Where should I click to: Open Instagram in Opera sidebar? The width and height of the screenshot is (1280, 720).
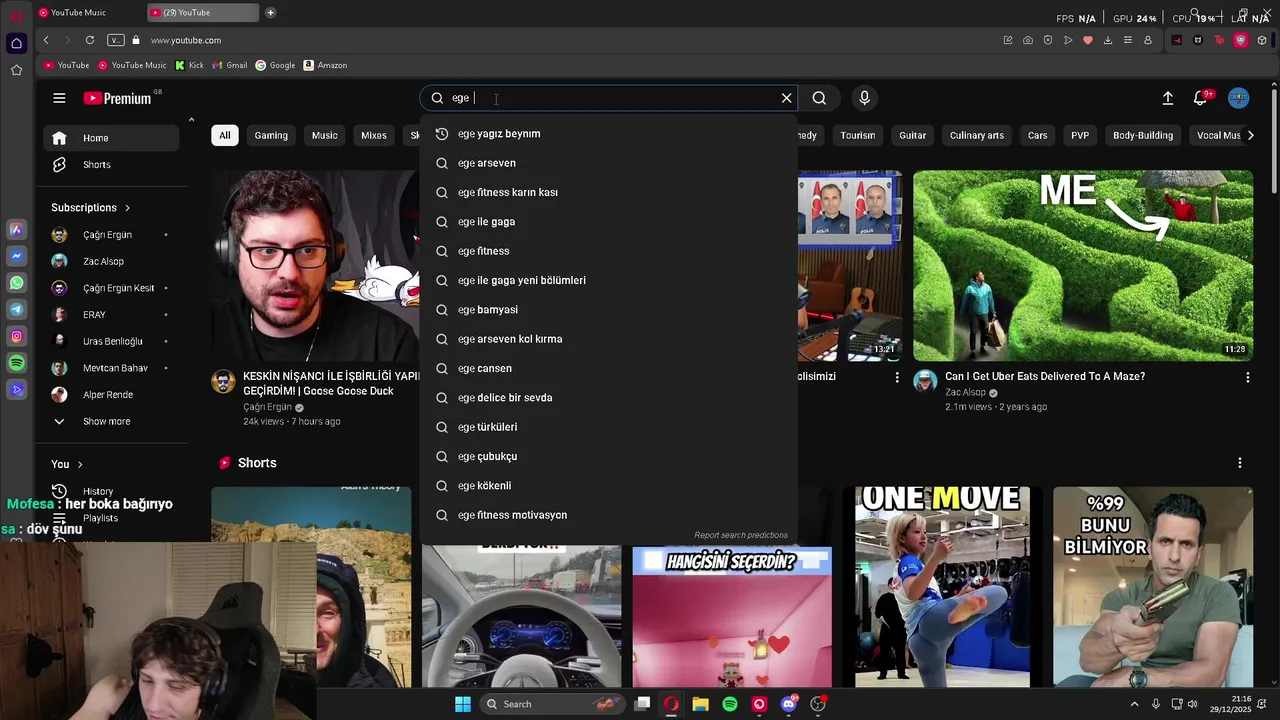(16, 337)
